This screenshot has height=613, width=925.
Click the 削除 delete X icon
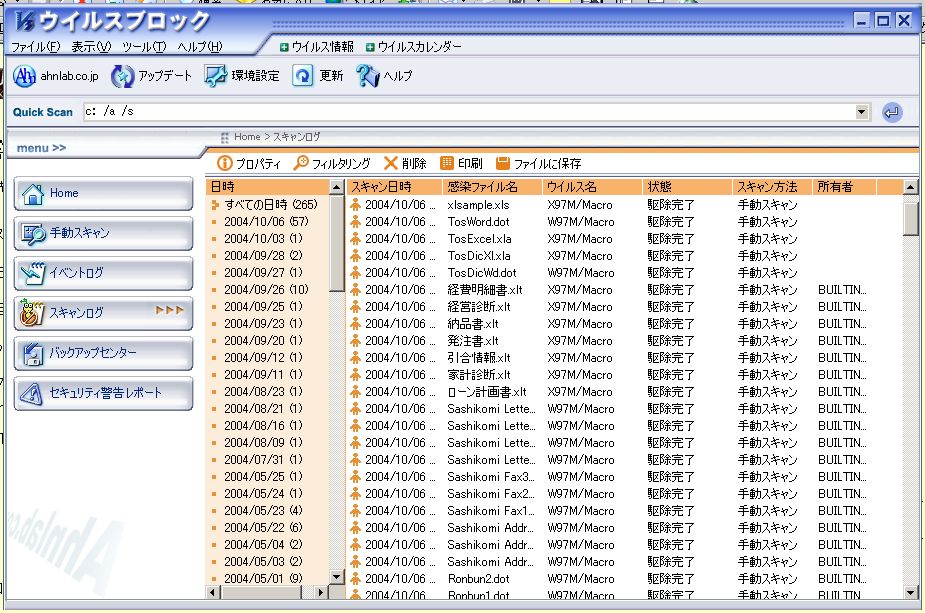tap(391, 163)
